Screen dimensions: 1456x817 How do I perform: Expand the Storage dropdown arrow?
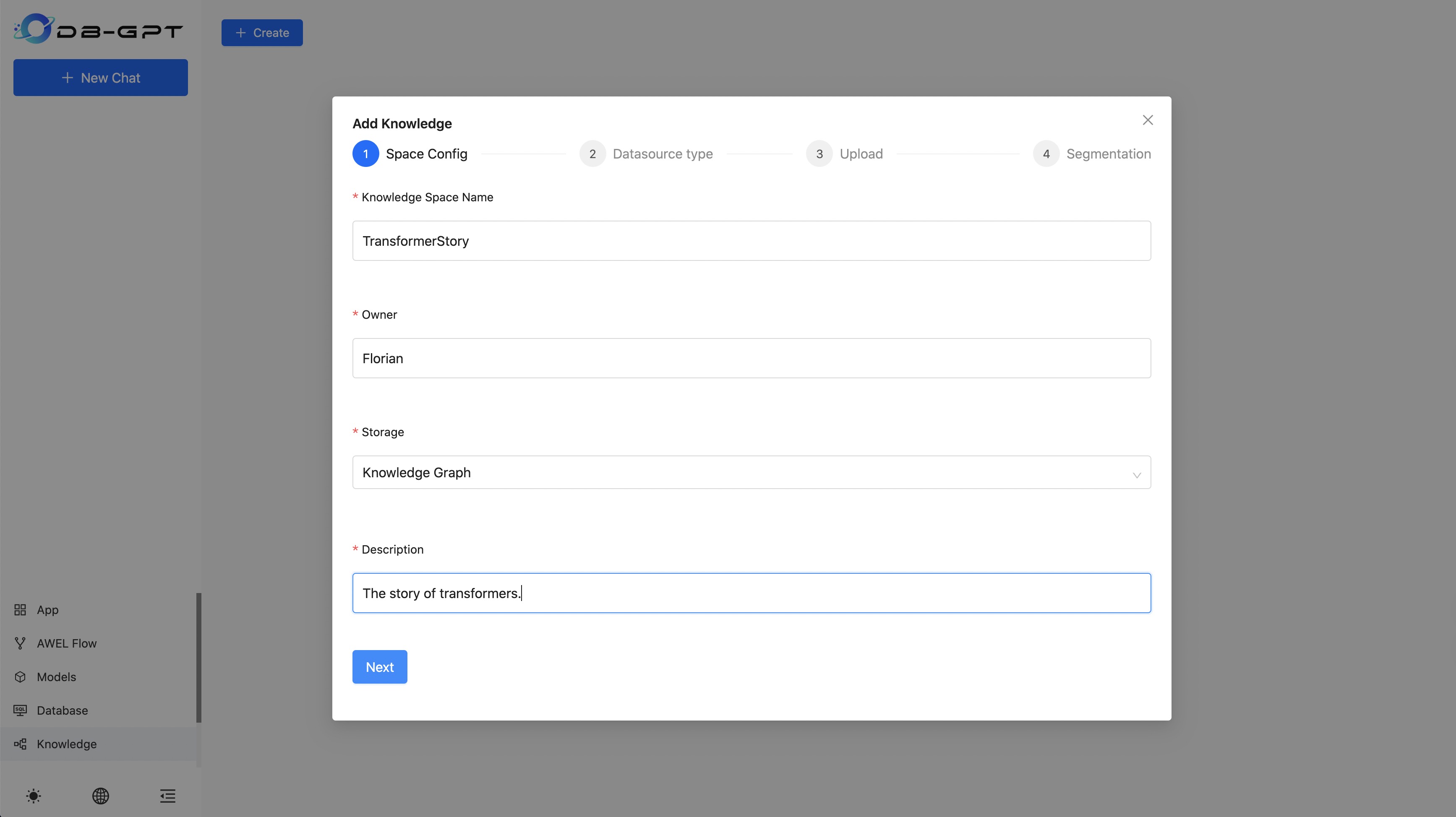tap(1136, 475)
